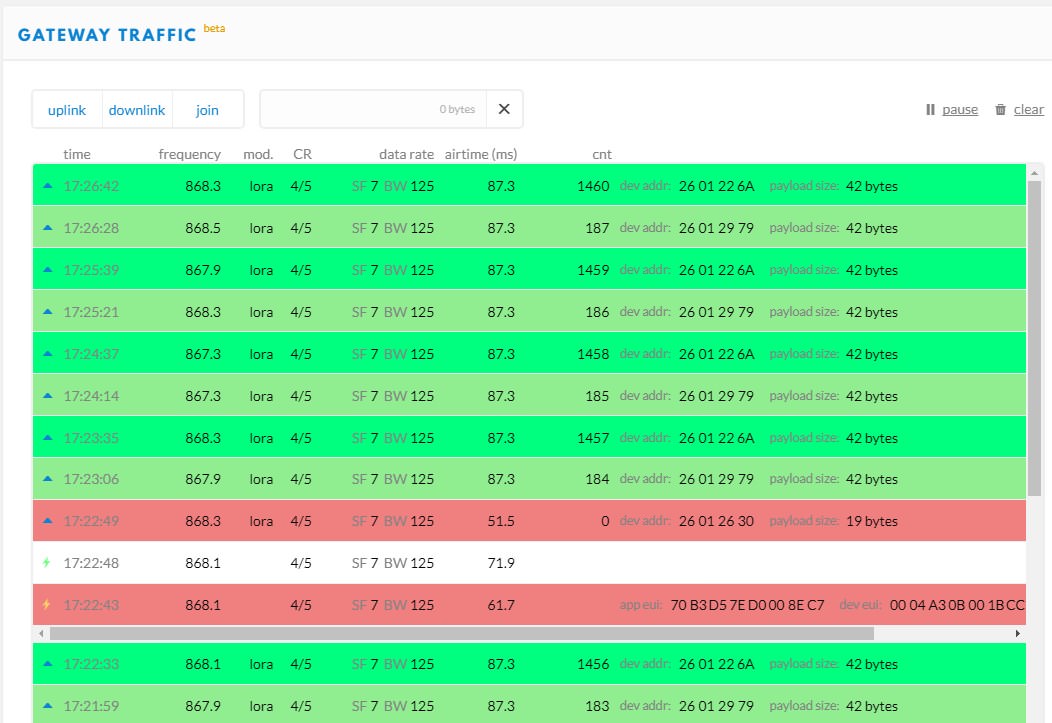Clear the payload filter with the X button
1052x723 pixels.
pyautogui.click(x=505, y=109)
